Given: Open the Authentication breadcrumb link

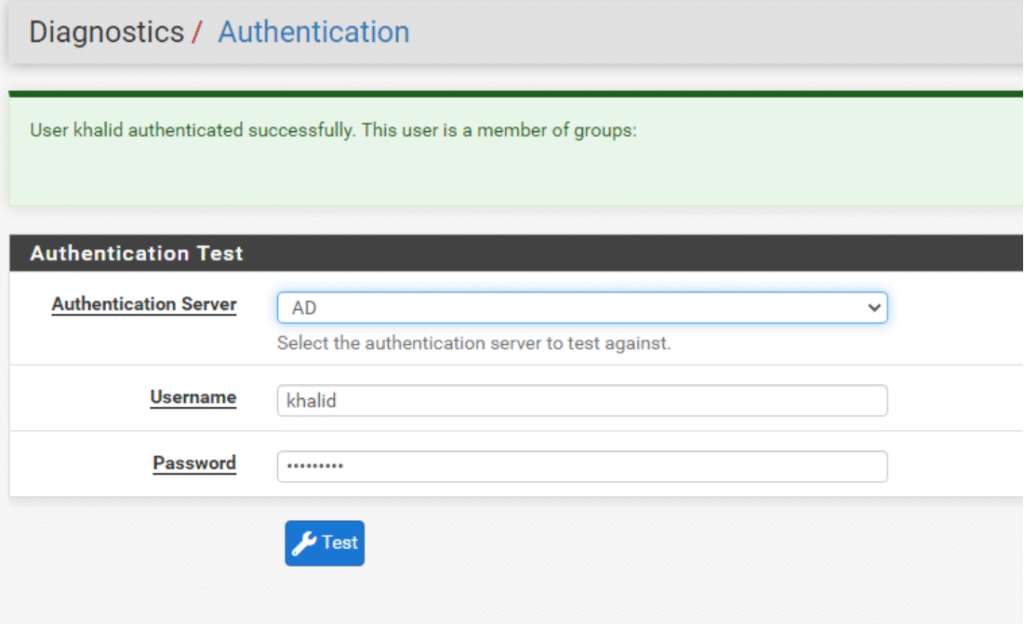Looking at the screenshot, I should (313, 32).
